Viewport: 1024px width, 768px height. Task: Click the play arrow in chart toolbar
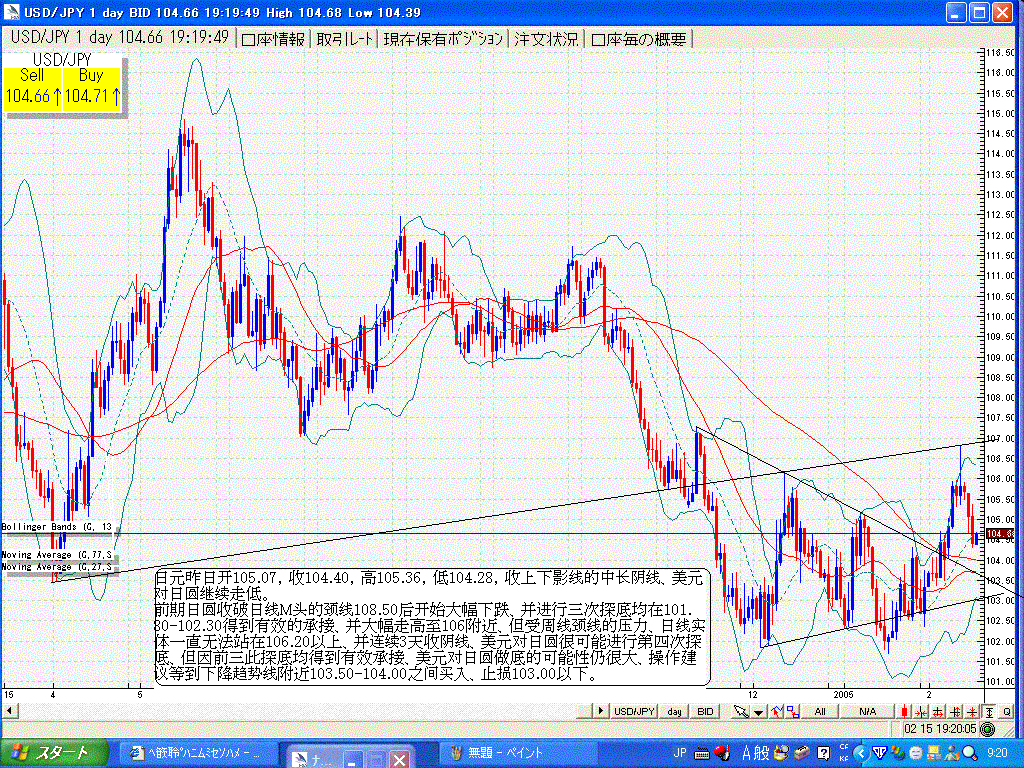tap(600, 711)
